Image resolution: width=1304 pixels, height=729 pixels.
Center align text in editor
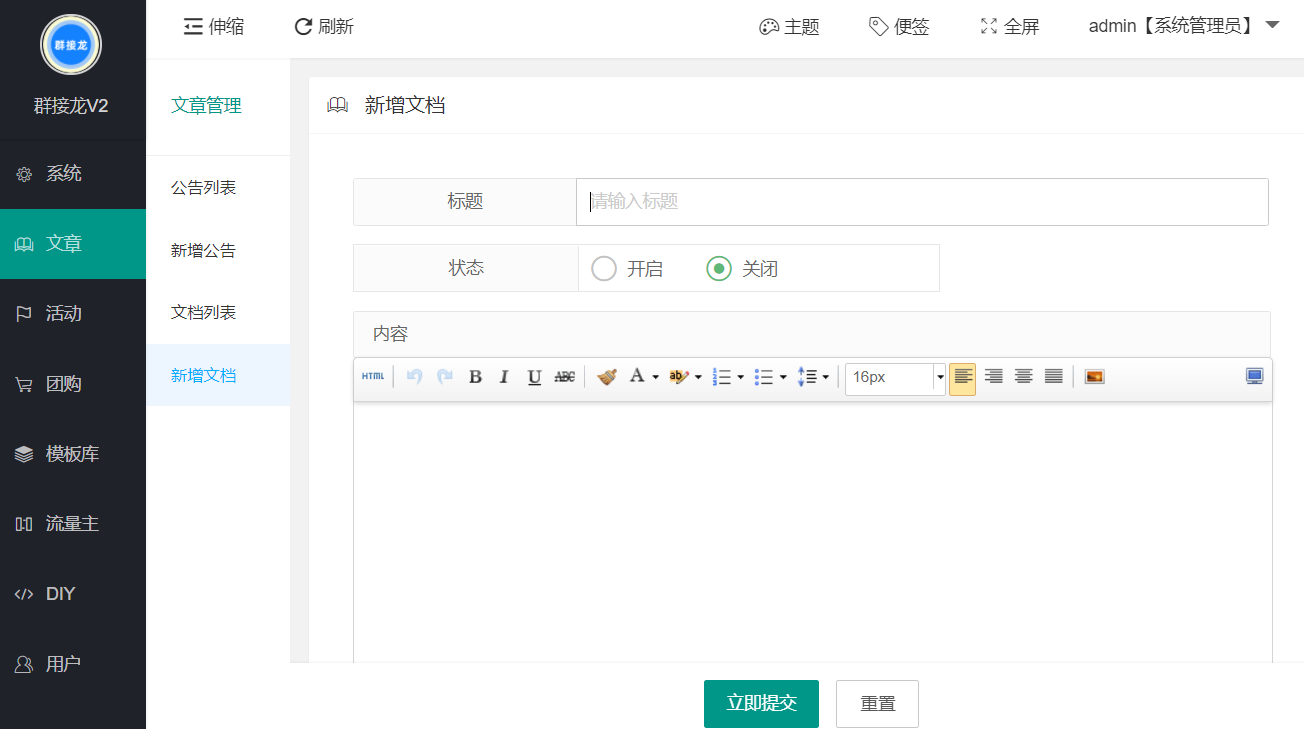coord(1023,377)
